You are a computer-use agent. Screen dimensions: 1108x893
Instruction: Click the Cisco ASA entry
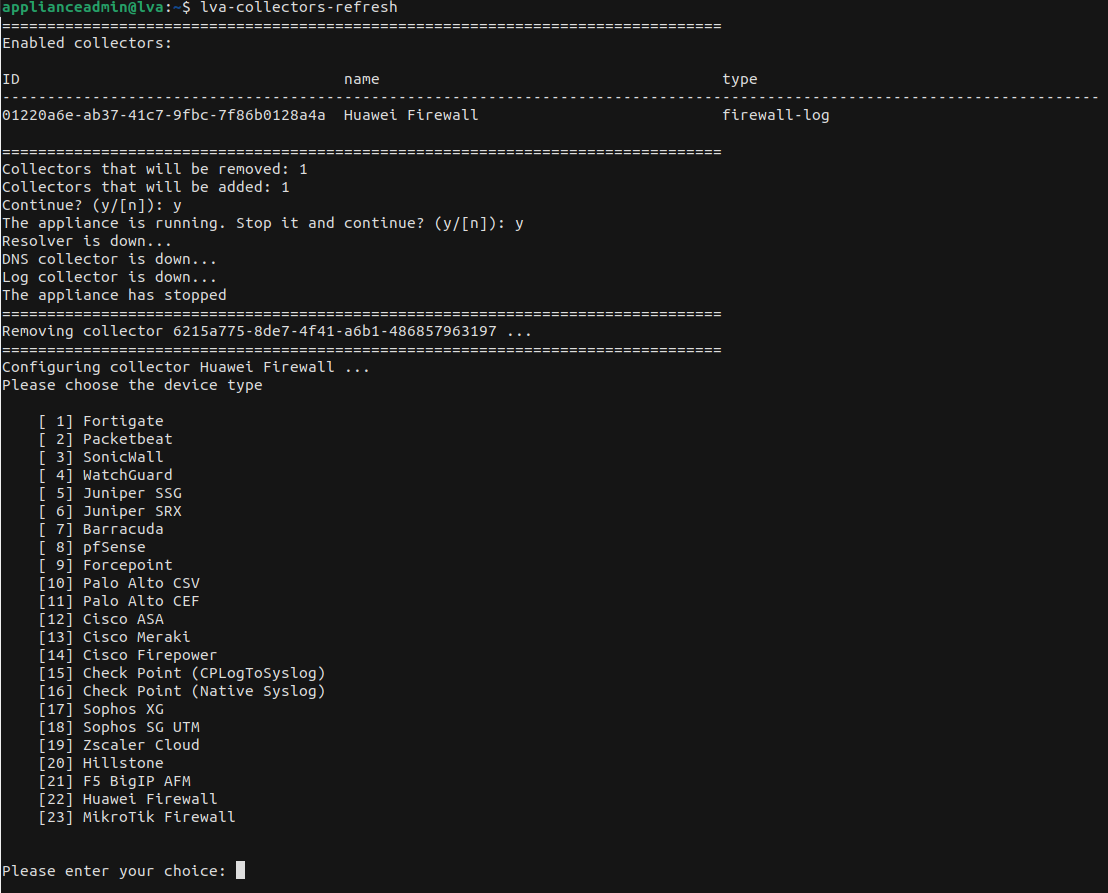123,619
